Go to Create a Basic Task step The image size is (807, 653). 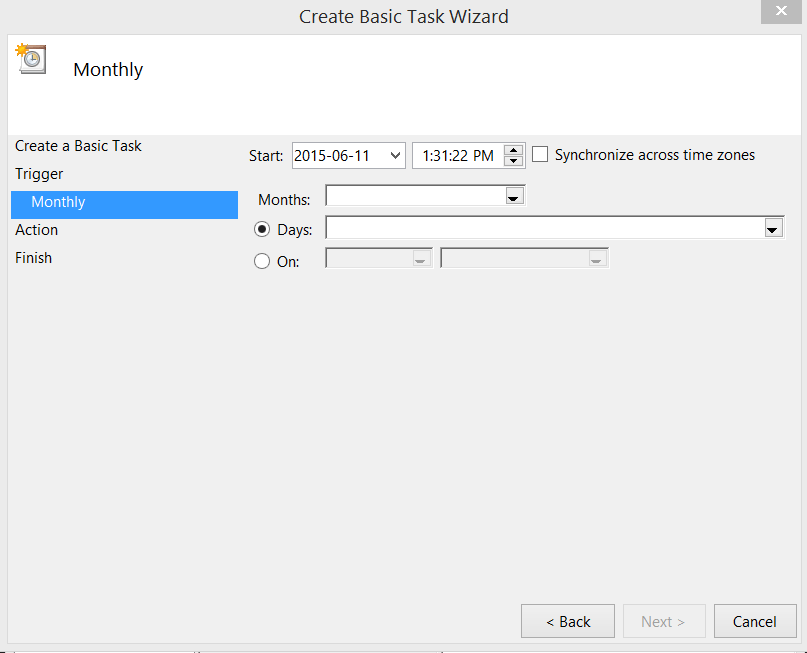click(78, 146)
